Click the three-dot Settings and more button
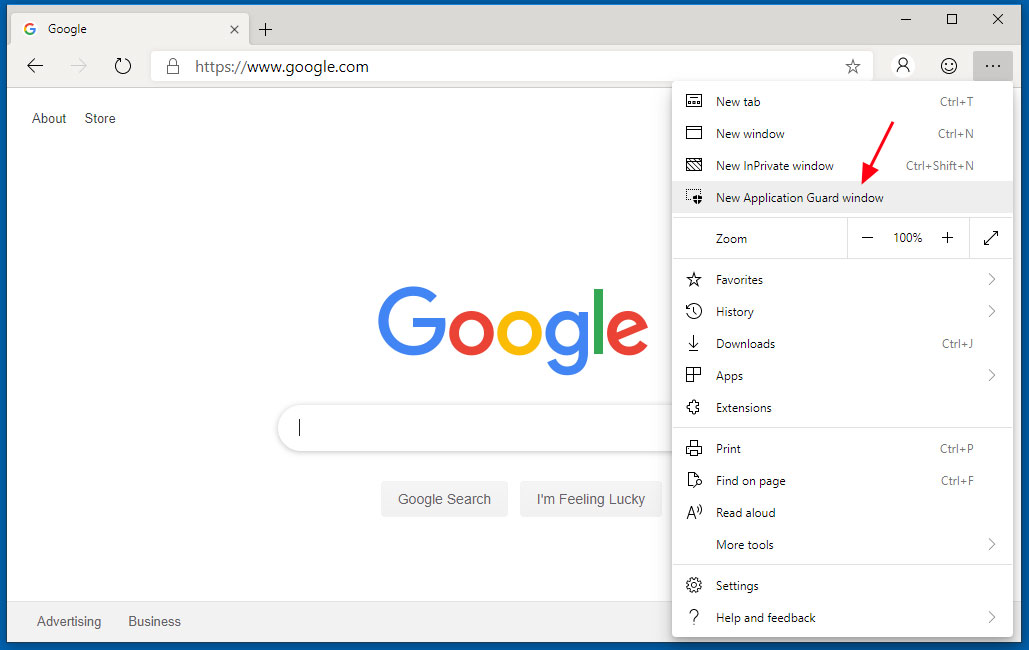The image size is (1029, 650). coord(992,66)
